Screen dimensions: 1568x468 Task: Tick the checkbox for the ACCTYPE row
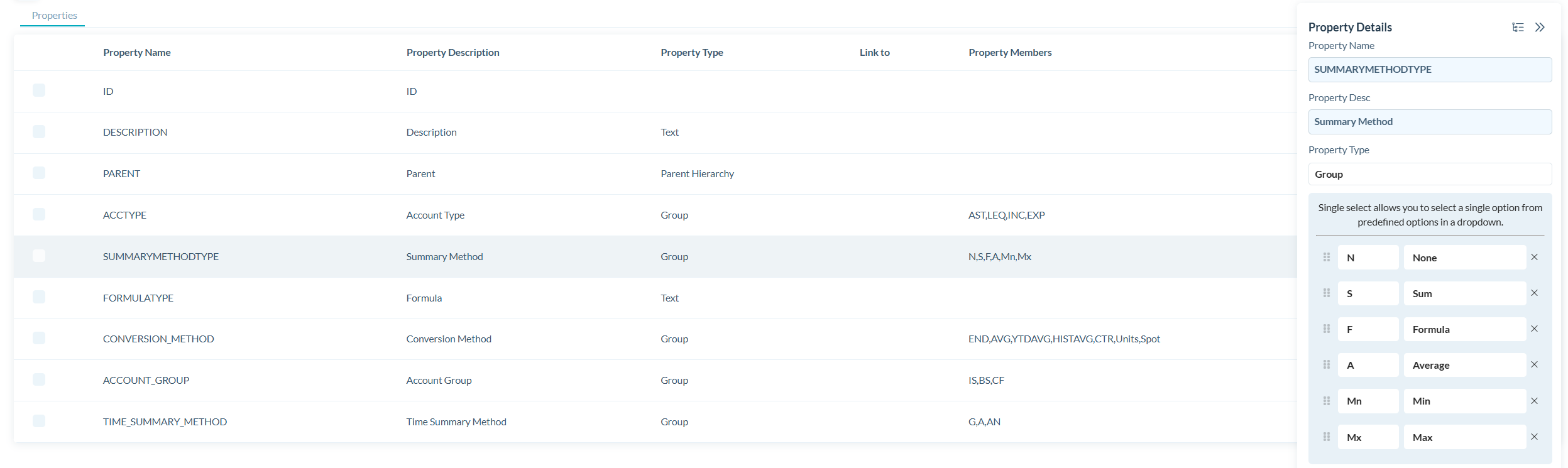pos(39,214)
